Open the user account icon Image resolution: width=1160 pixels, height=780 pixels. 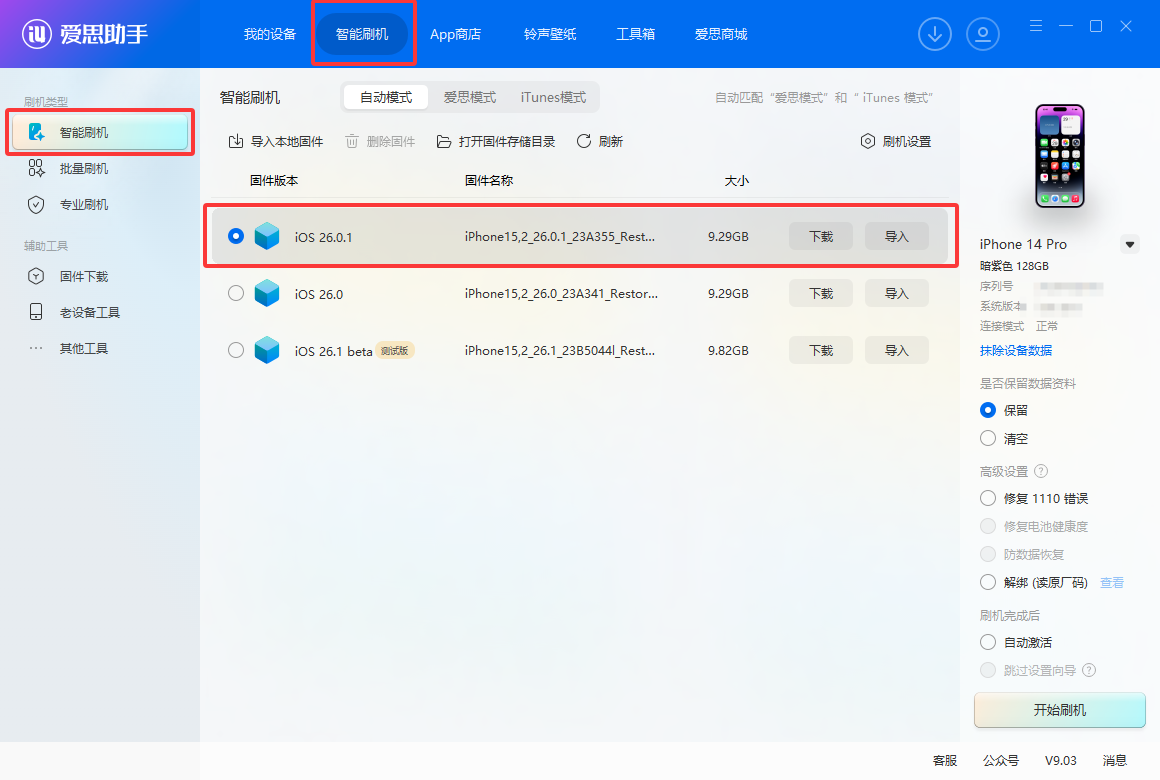pos(983,33)
